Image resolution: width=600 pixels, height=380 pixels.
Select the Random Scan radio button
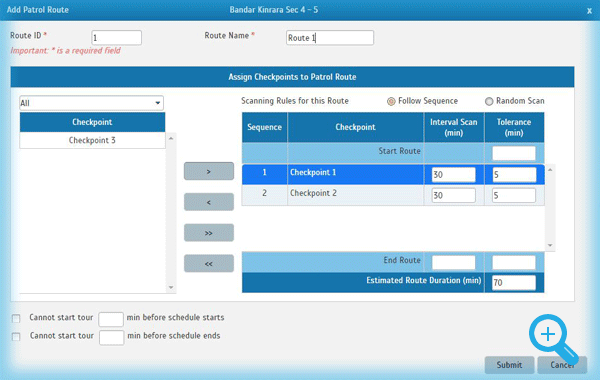point(489,101)
